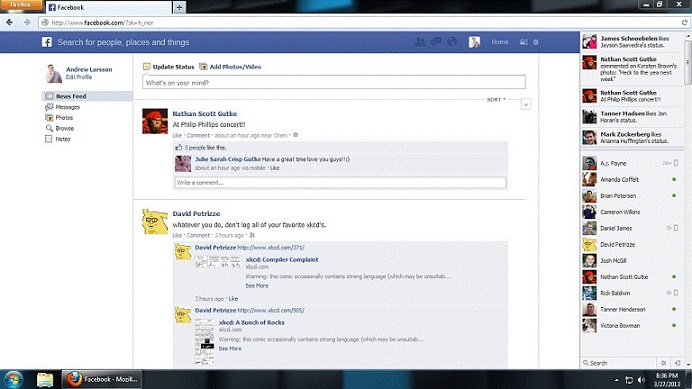Open chat with Brian Petersen
The height and width of the screenshot is (389, 692).
[632, 196]
